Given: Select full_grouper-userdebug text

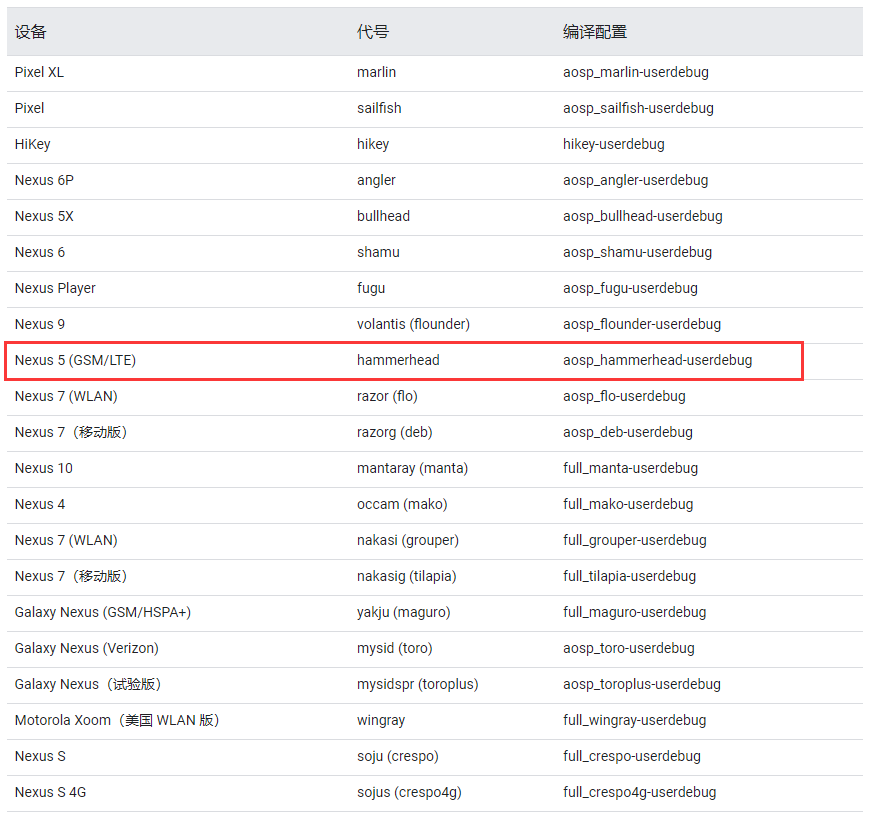Looking at the screenshot, I should coord(634,540).
